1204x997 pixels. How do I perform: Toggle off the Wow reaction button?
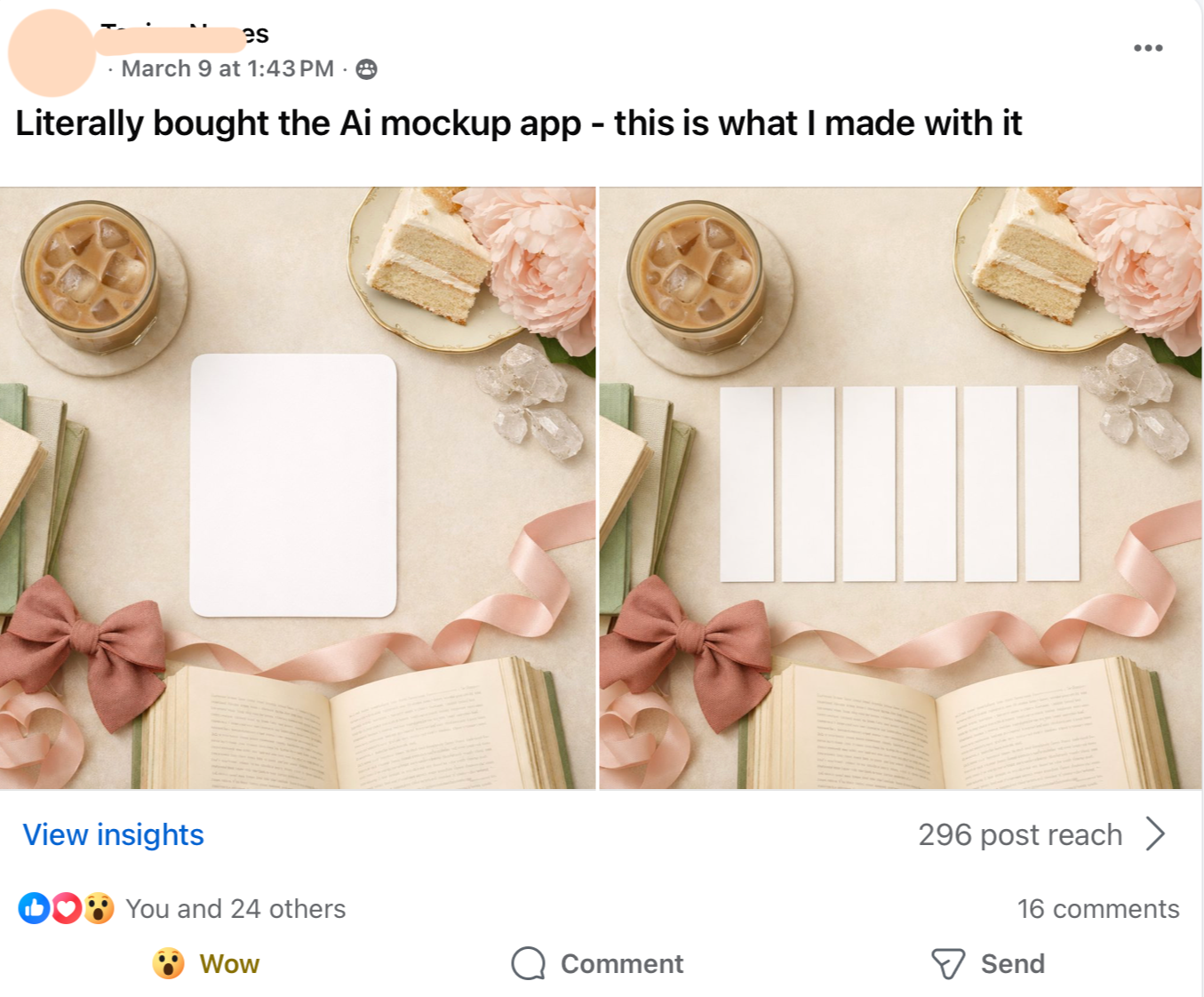pos(206,963)
